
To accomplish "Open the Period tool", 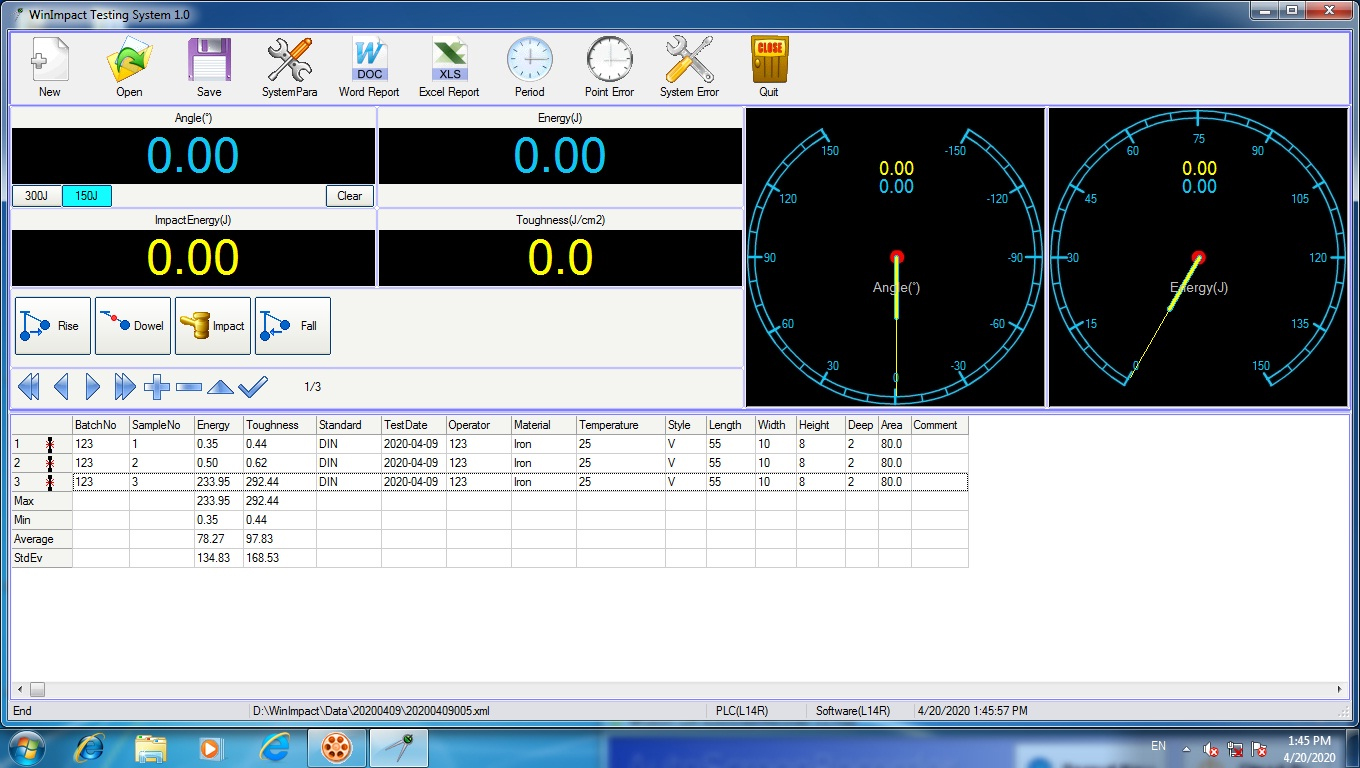I will pos(529,66).
